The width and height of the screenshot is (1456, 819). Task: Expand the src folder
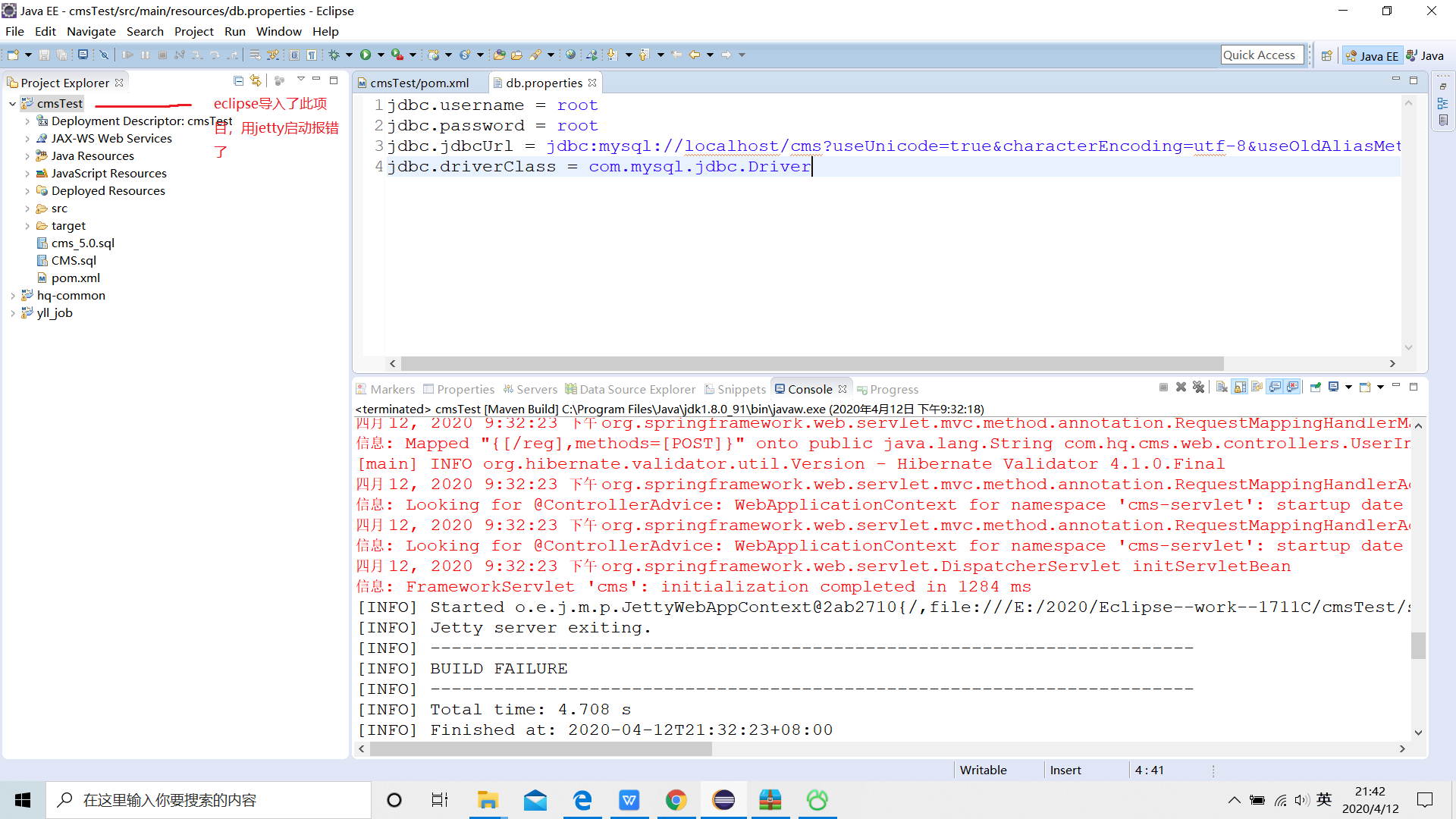coord(27,209)
